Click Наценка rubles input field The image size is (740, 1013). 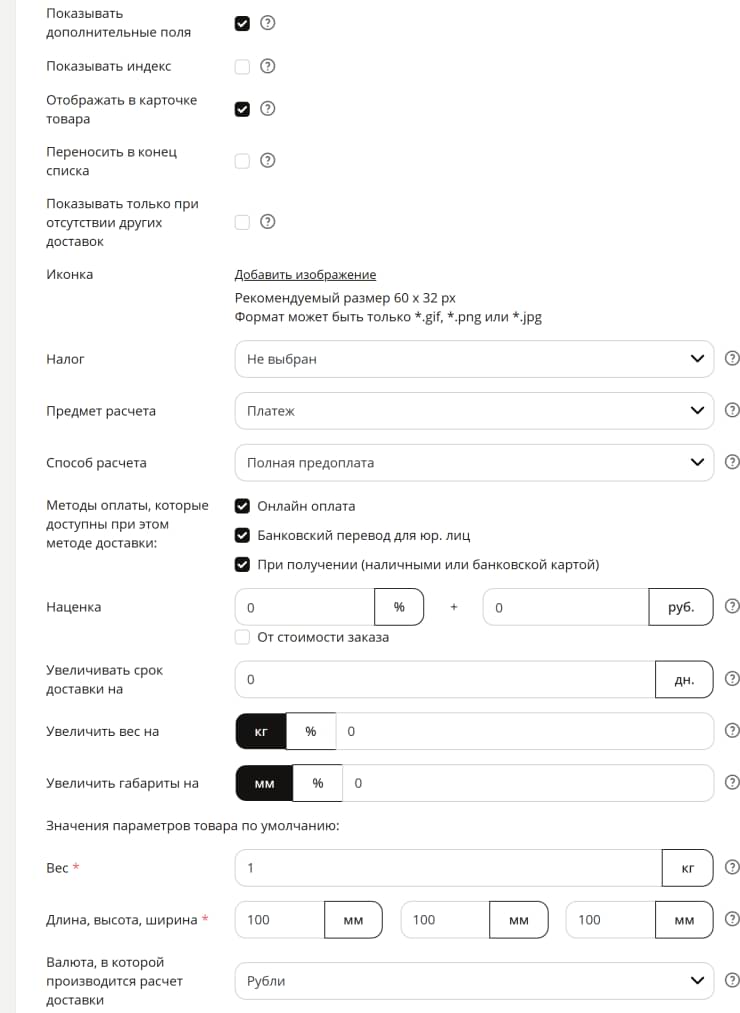(566, 607)
